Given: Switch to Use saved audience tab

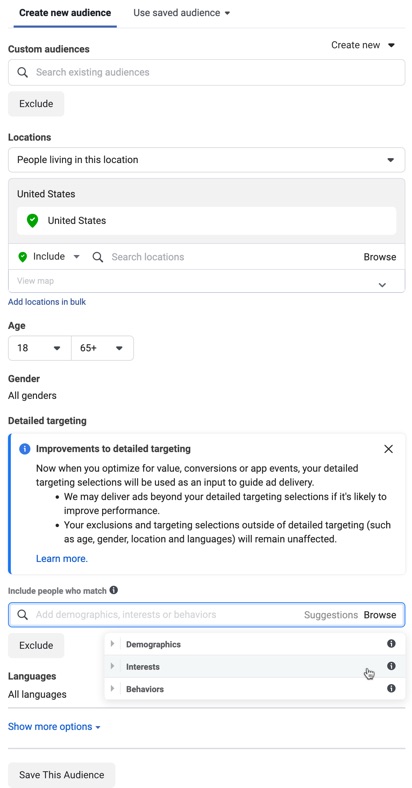Looking at the screenshot, I should (181, 13).
